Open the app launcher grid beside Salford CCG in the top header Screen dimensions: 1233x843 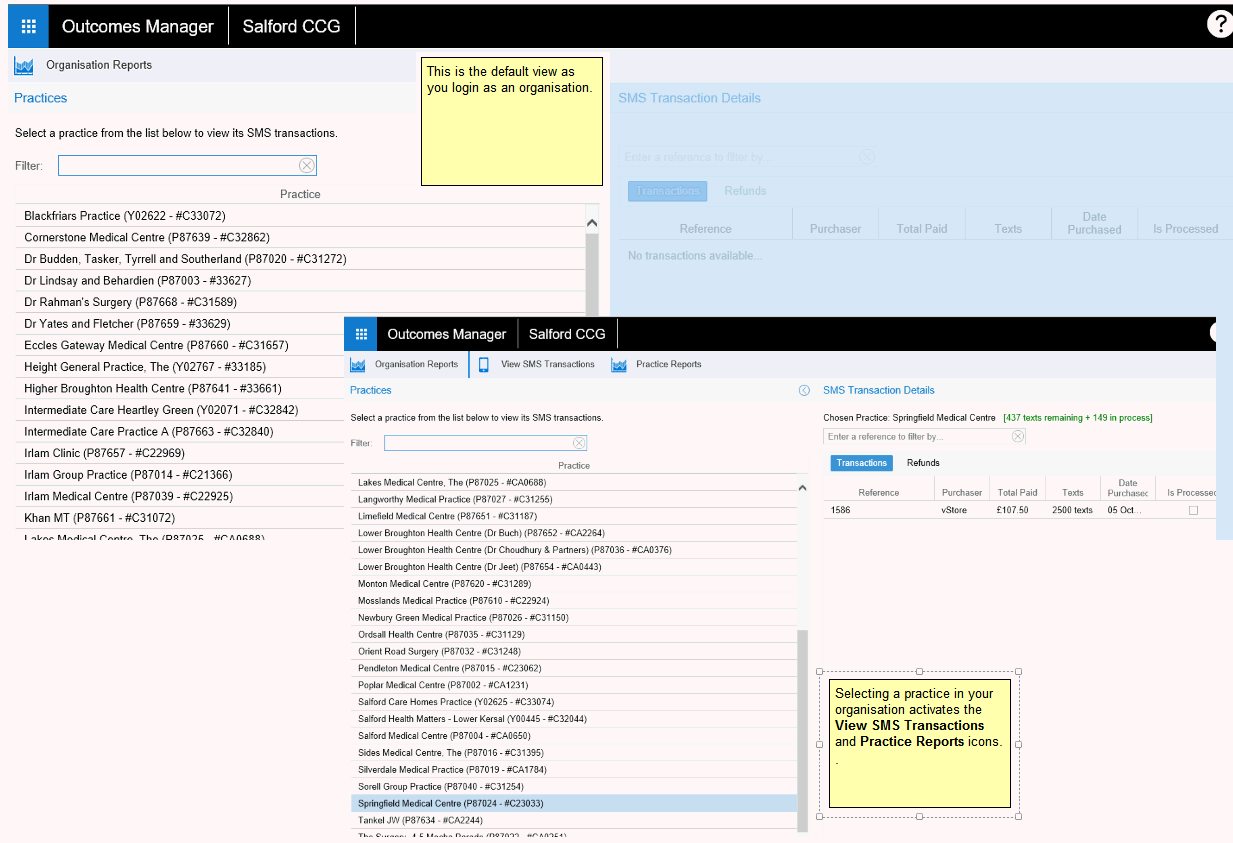point(28,26)
